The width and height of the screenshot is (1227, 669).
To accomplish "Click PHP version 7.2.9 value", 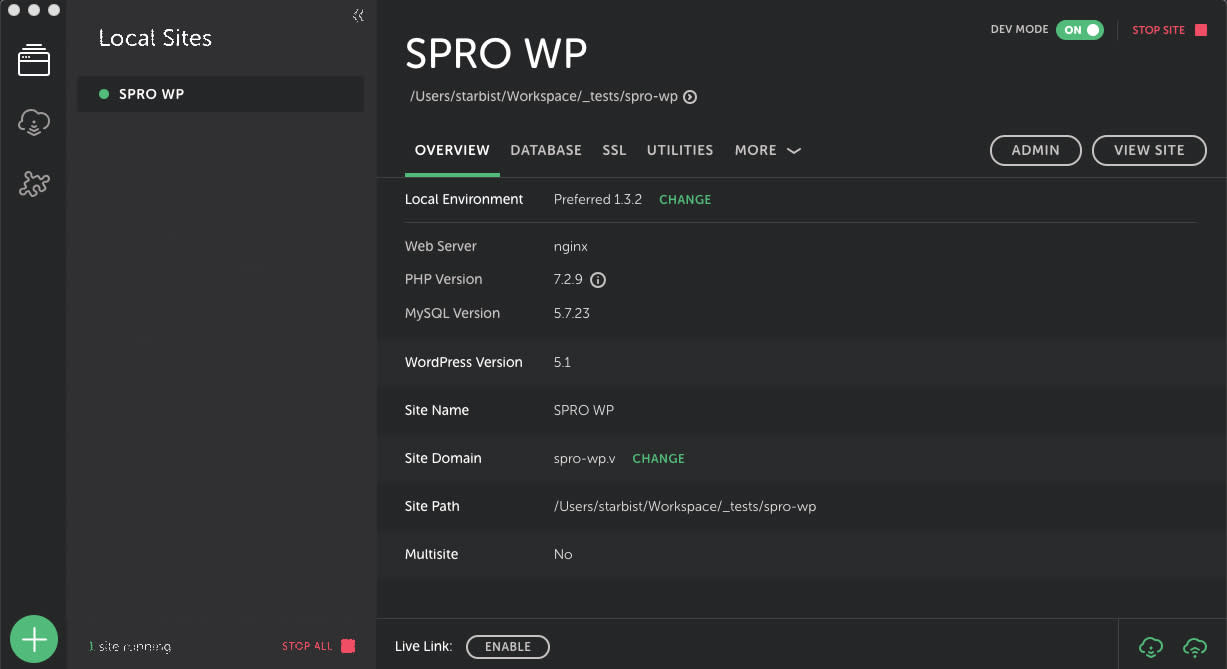I will (568, 280).
